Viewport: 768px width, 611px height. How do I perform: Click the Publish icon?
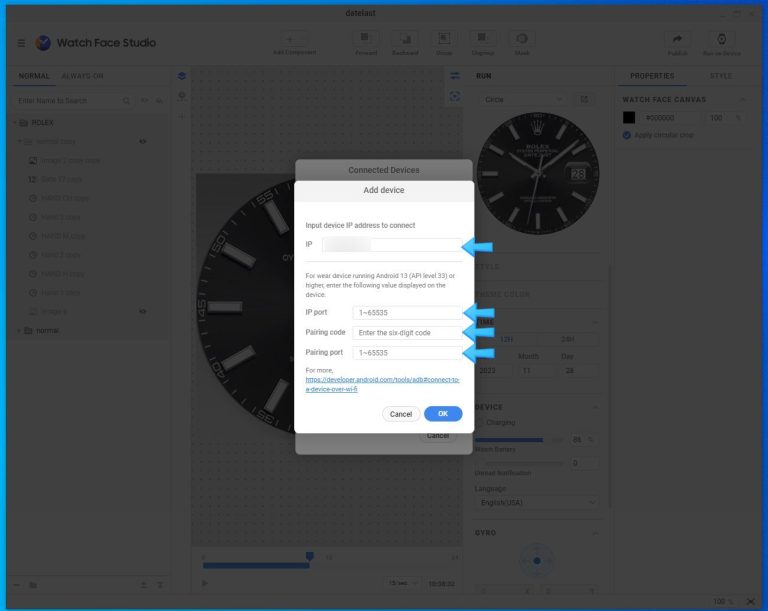pyautogui.click(x=677, y=39)
